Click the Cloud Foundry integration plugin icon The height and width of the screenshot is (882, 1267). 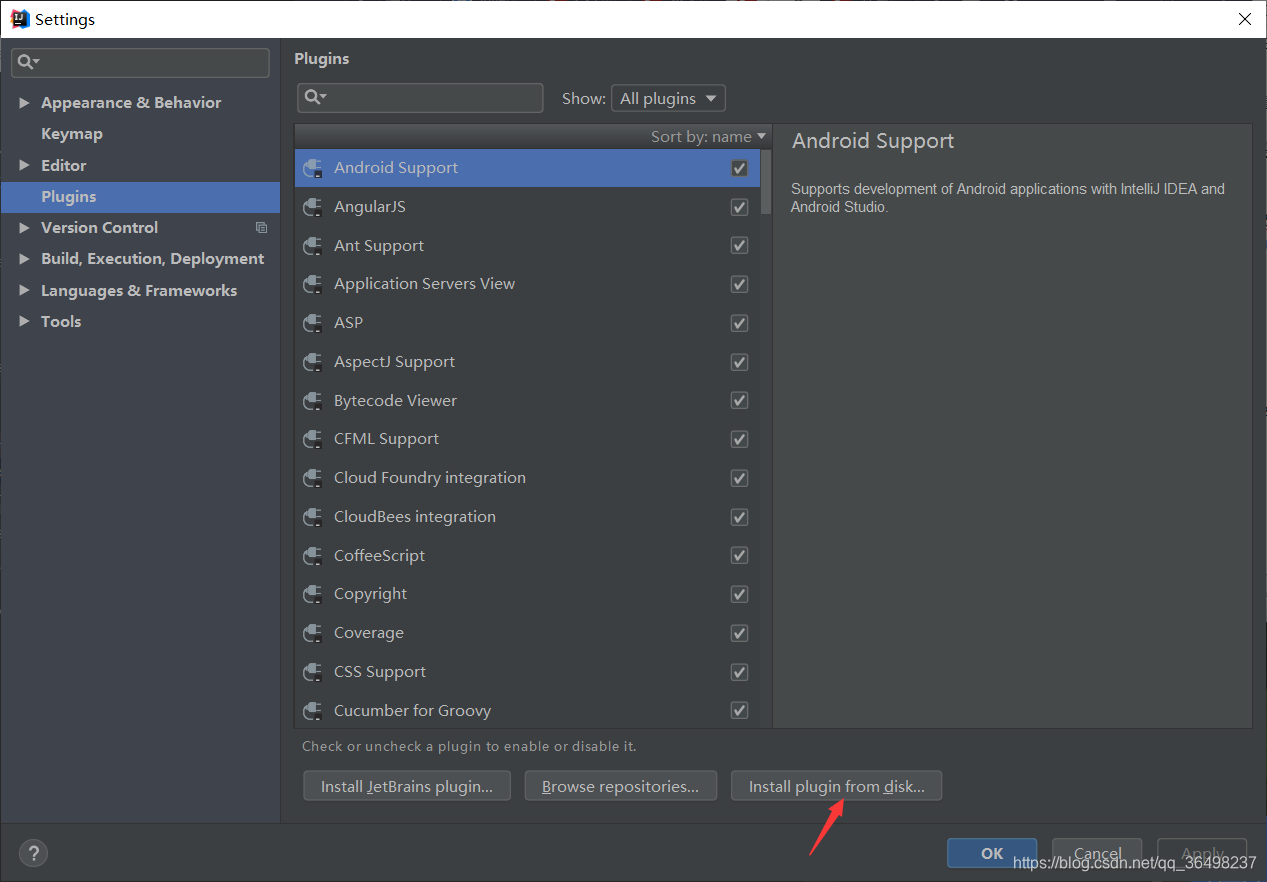click(313, 478)
